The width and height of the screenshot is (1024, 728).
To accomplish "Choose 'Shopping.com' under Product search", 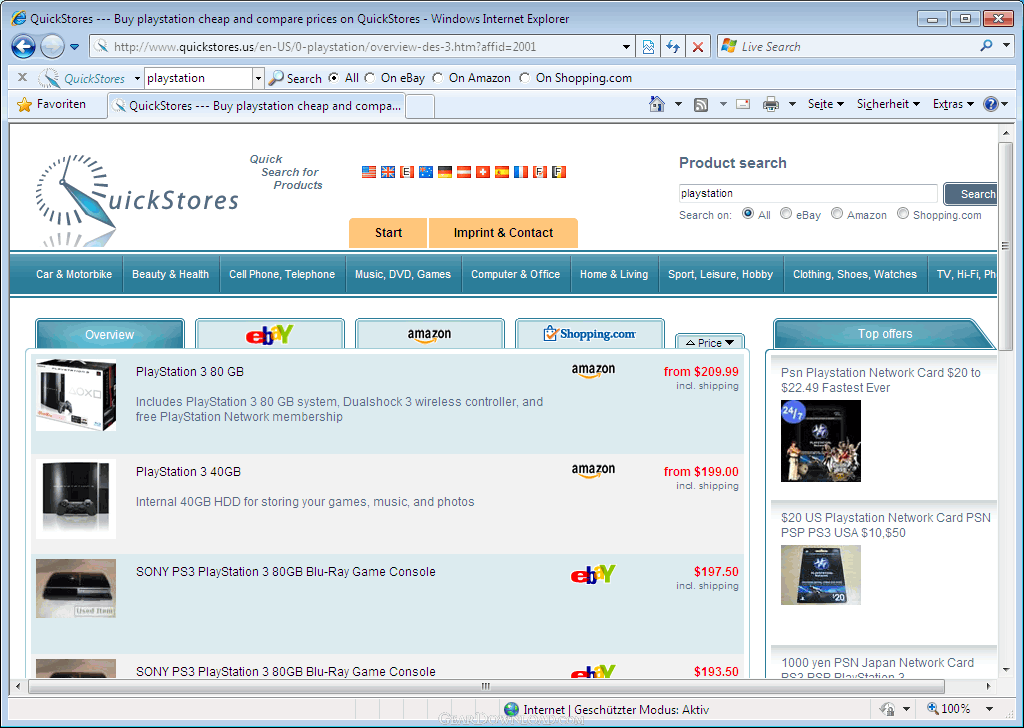I will 903,214.
